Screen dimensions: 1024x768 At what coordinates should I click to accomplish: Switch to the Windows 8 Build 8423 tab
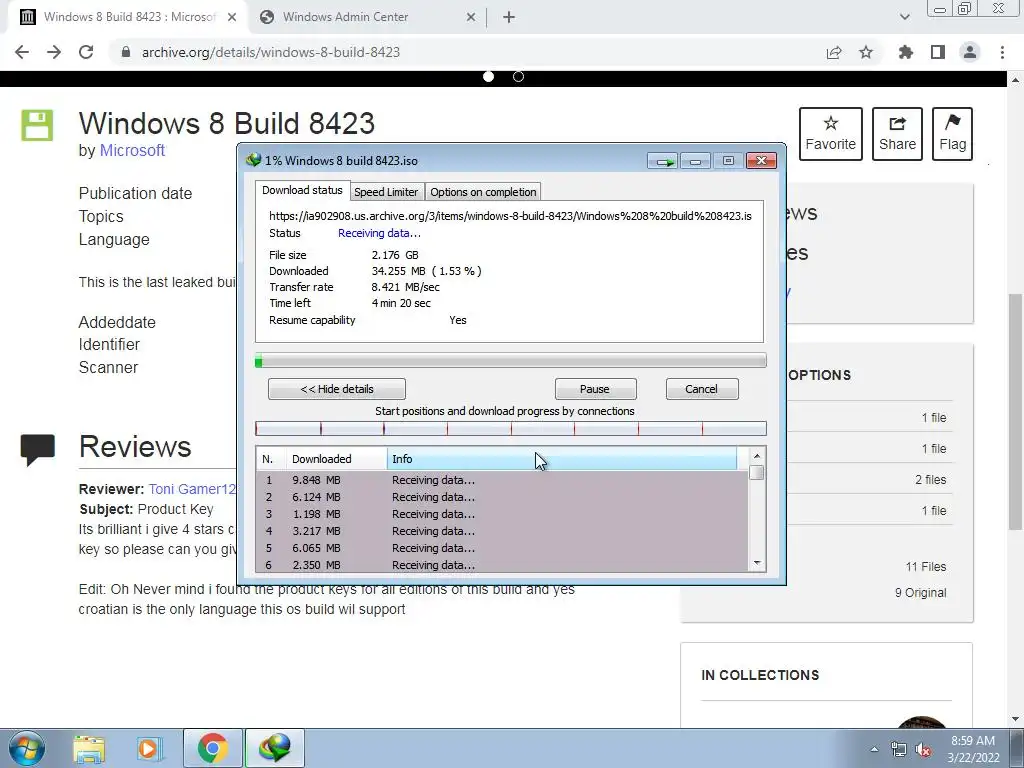click(129, 17)
